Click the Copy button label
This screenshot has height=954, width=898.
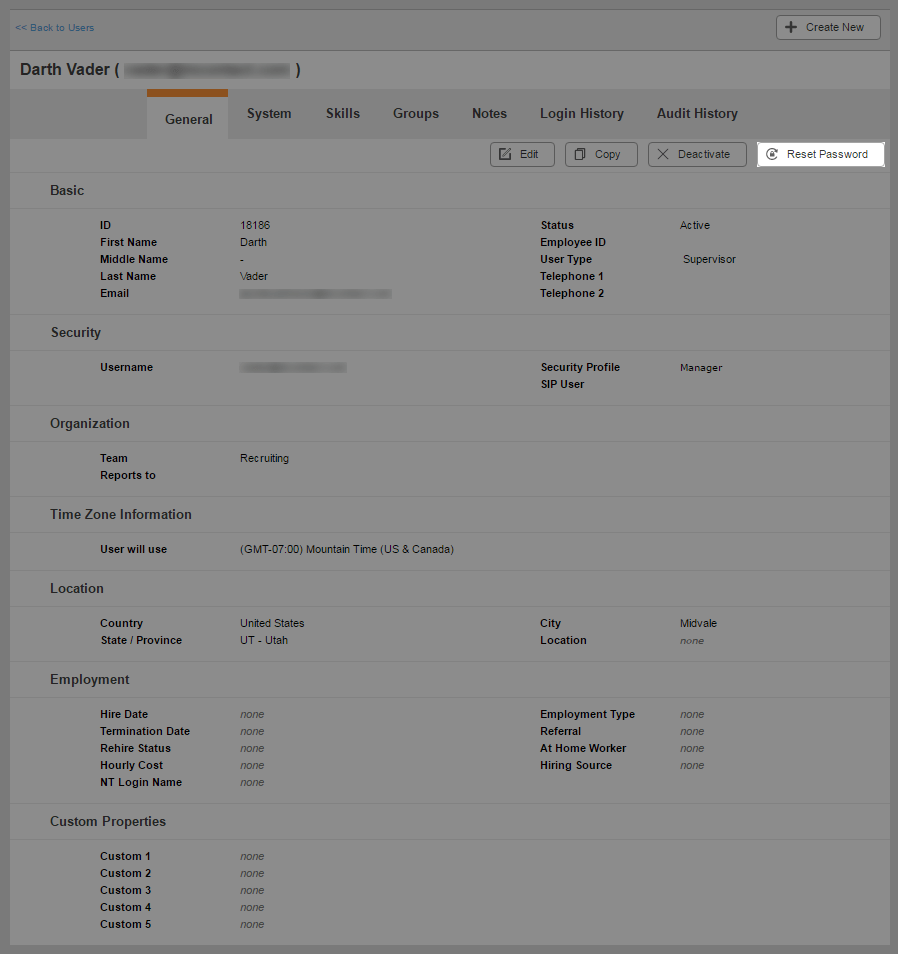(x=607, y=154)
